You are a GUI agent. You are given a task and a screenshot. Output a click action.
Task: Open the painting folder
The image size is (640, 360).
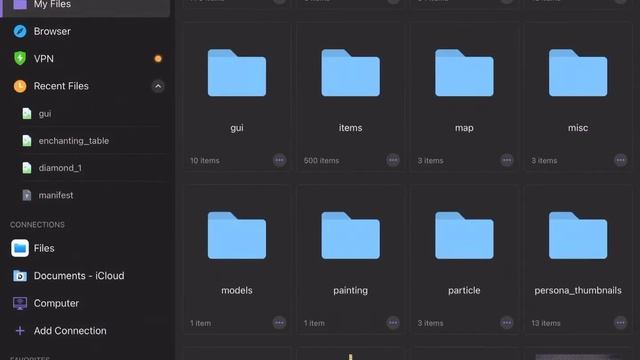(x=350, y=259)
